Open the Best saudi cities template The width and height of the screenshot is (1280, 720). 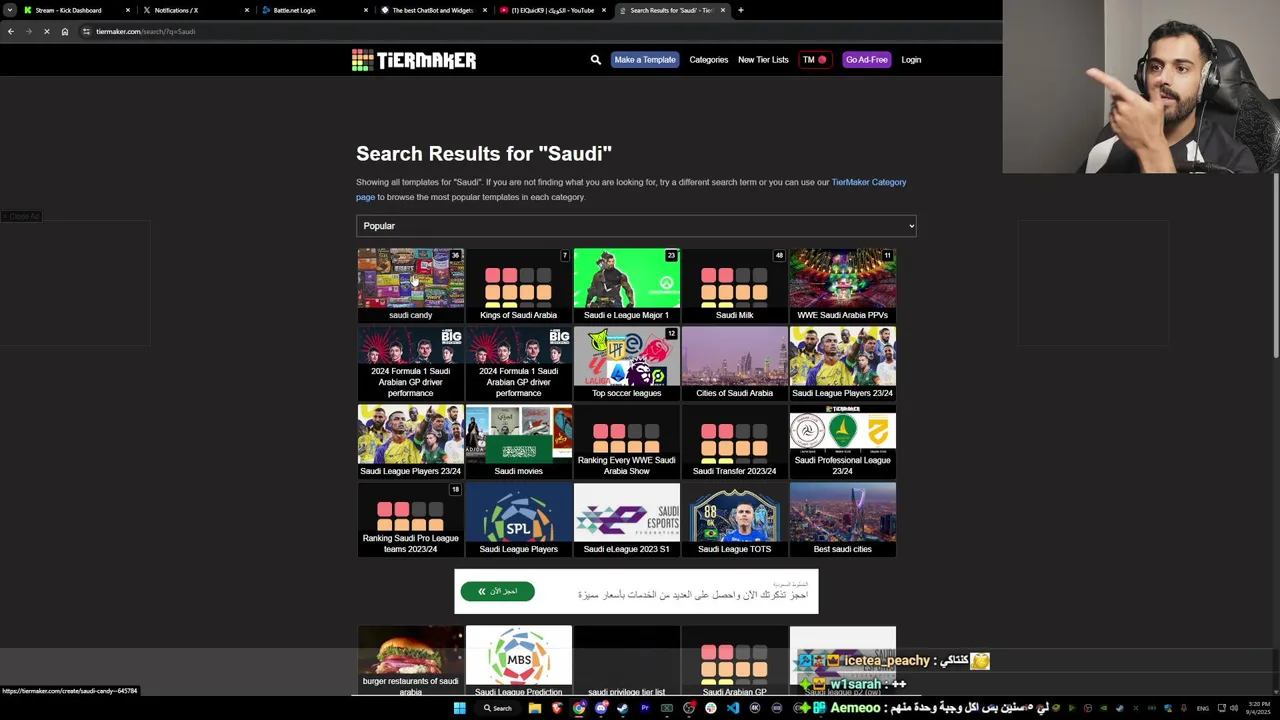pyautogui.click(x=842, y=519)
